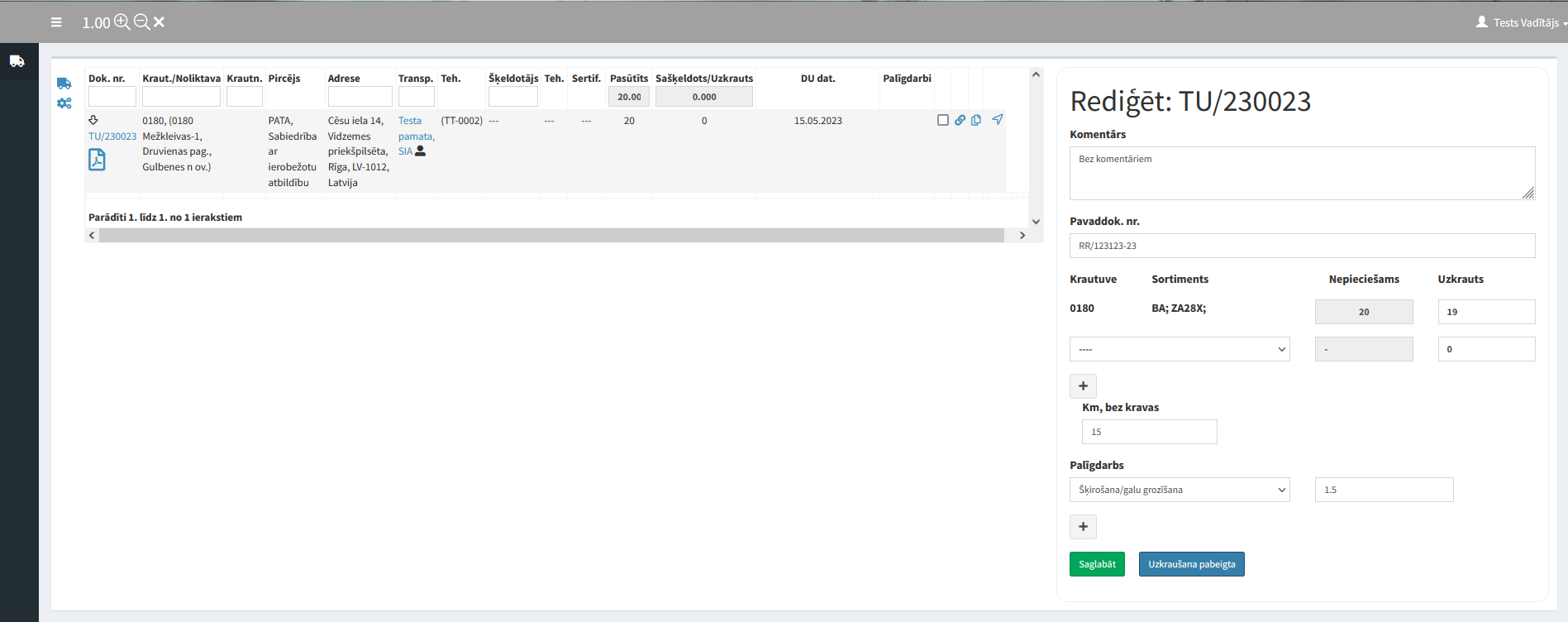This screenshot has width=1568, height=622.
Task: Click the copy document icon in the row
Action: click(976, 120)
